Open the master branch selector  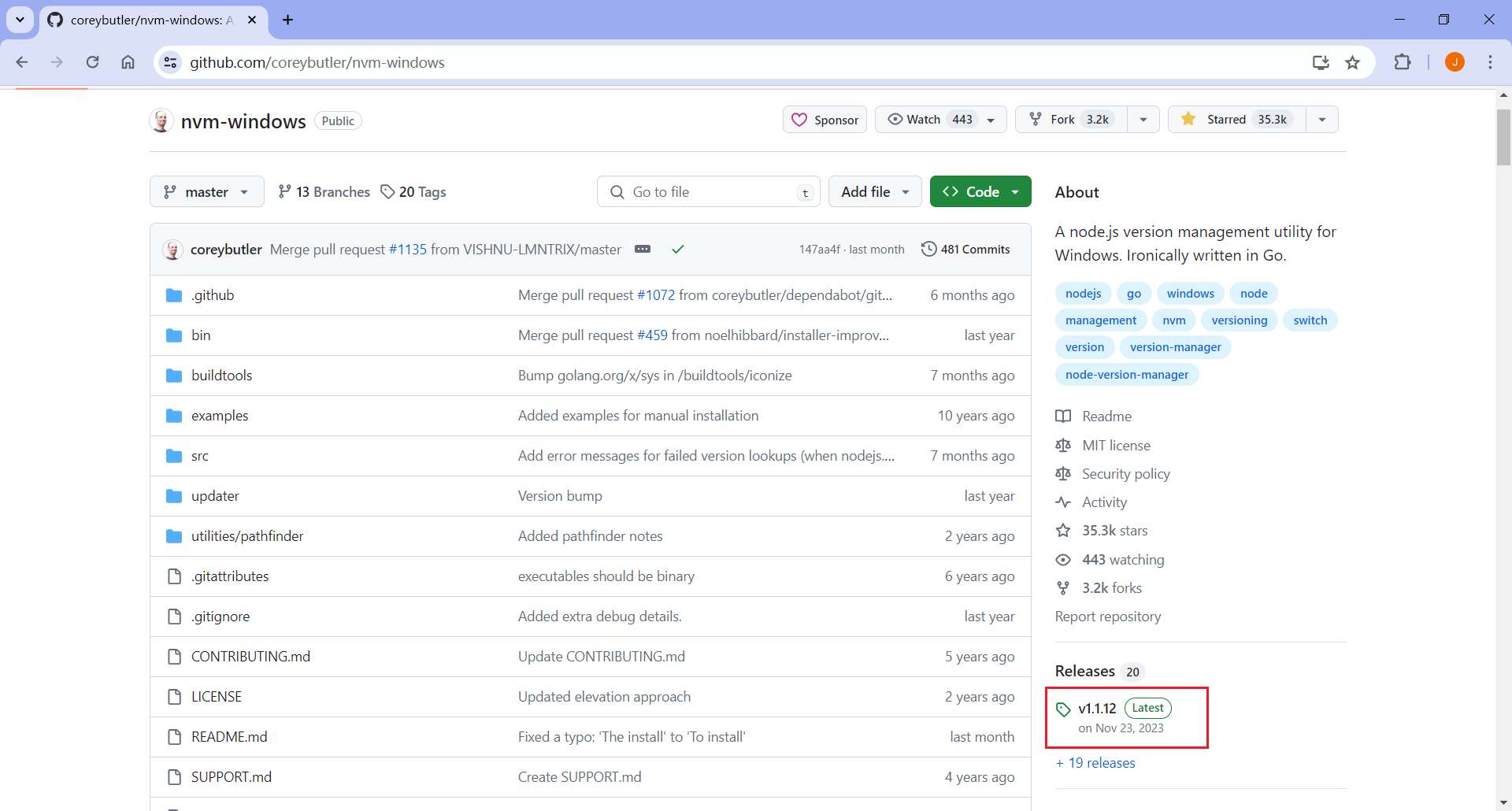(x=206, y=191)
